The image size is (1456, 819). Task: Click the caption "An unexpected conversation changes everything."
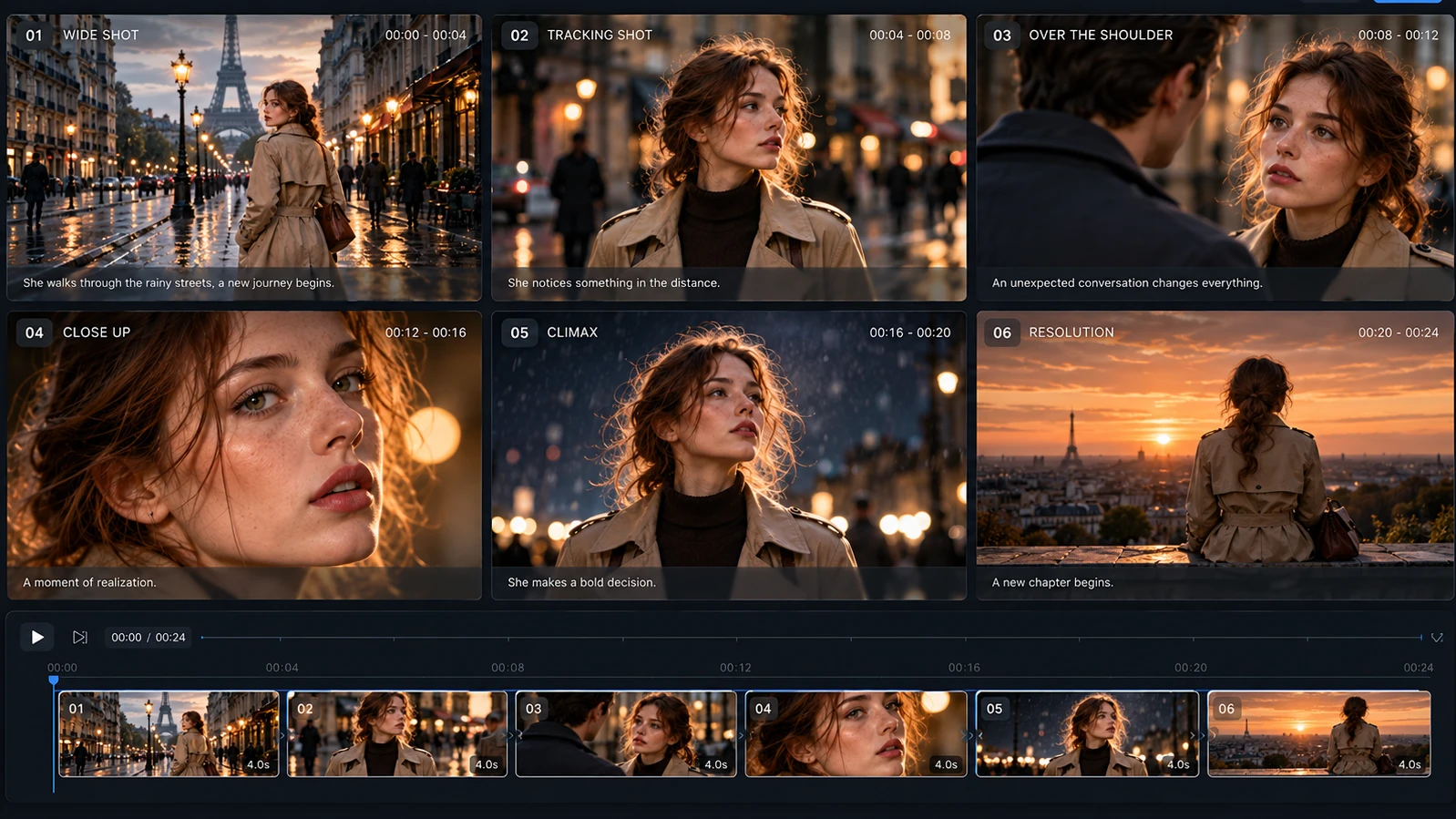[x=1127, y=283]
